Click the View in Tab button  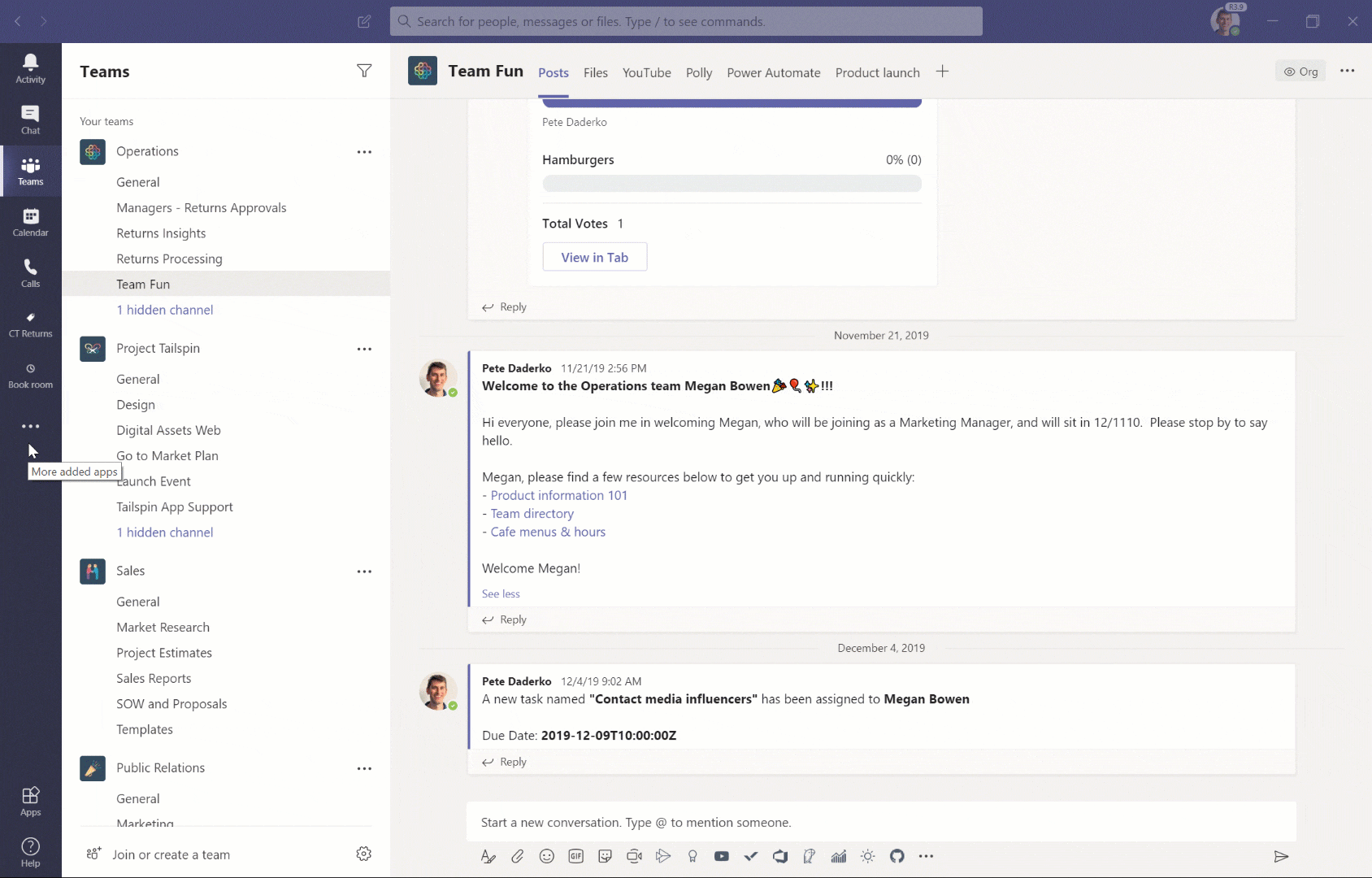pos(595,257)
